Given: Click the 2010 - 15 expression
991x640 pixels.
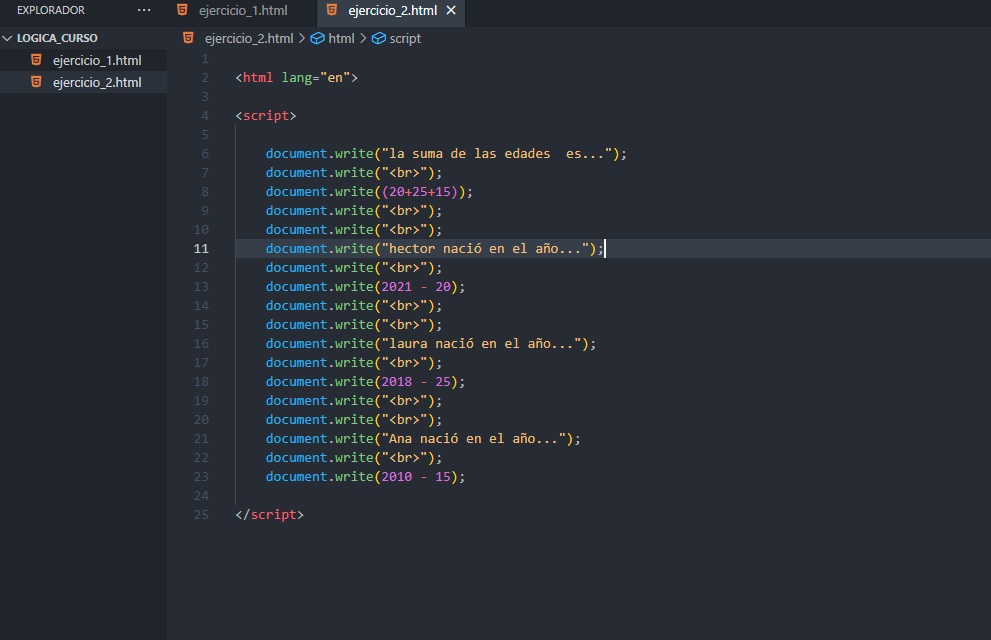Looking at the screenshot, I should pyautogui.click(x=416, y=476).
